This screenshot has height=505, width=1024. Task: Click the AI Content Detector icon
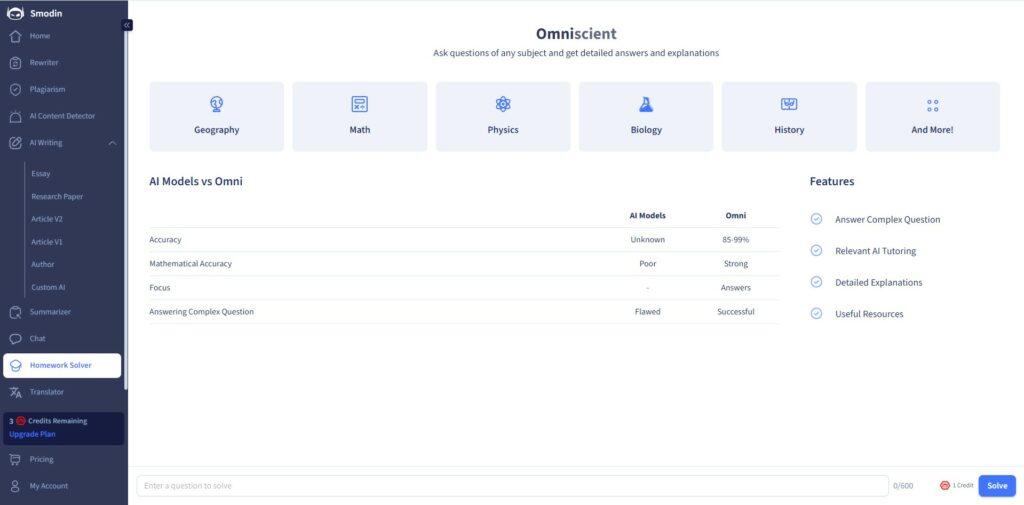[x=16, y=116]
